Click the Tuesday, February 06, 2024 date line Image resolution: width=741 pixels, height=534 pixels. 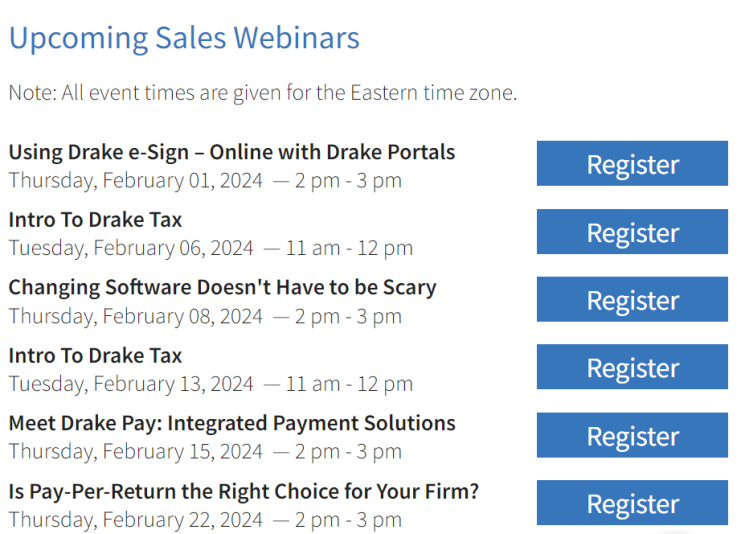coord(210,248)
